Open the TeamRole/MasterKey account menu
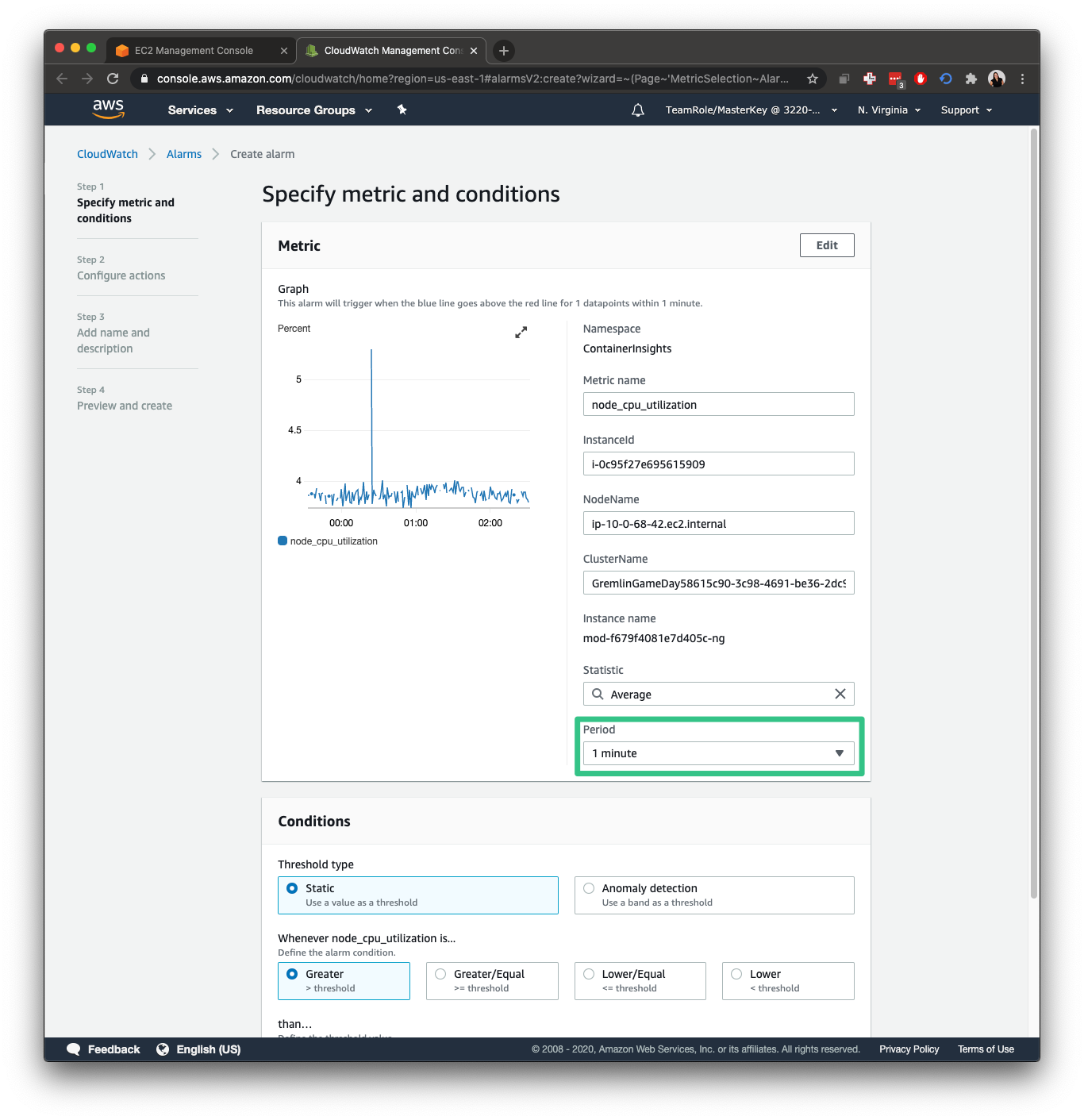 click(x=751, y=110)
